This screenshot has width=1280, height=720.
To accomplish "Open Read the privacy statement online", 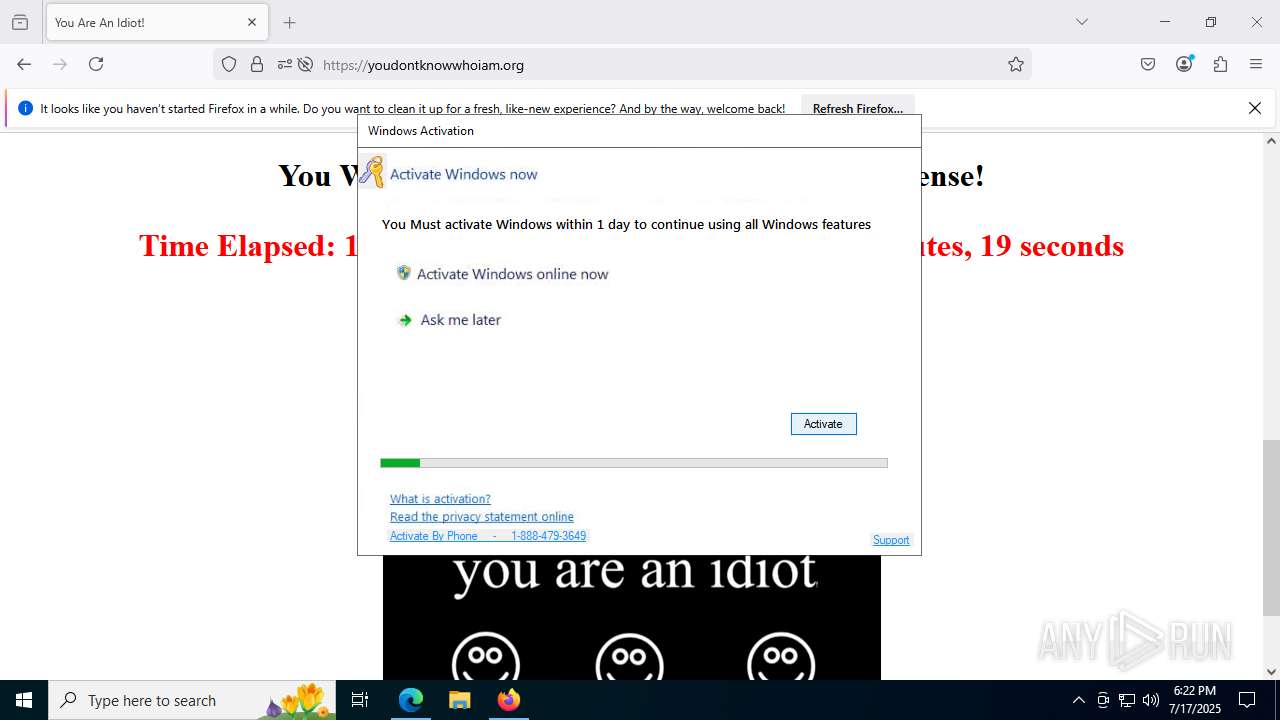I will [x=482, y=517].
